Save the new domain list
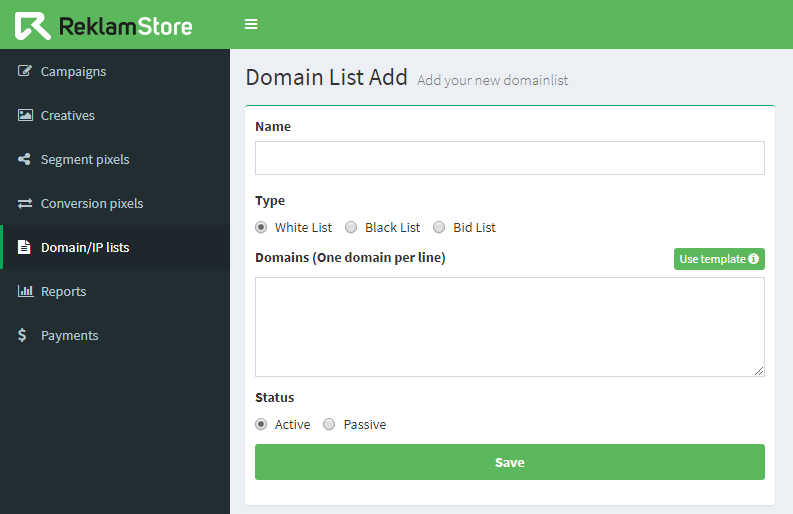The height and width of the screenshot is (514, 793). pos(510,462)
